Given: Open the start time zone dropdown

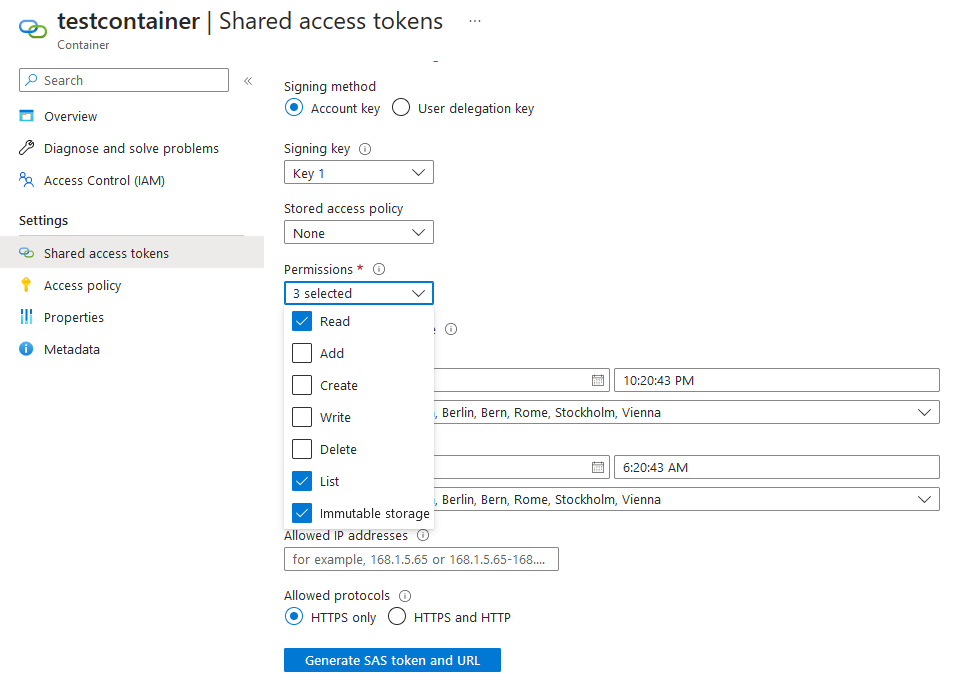Looking at the screenshot, I should click(x=686, y=412).
